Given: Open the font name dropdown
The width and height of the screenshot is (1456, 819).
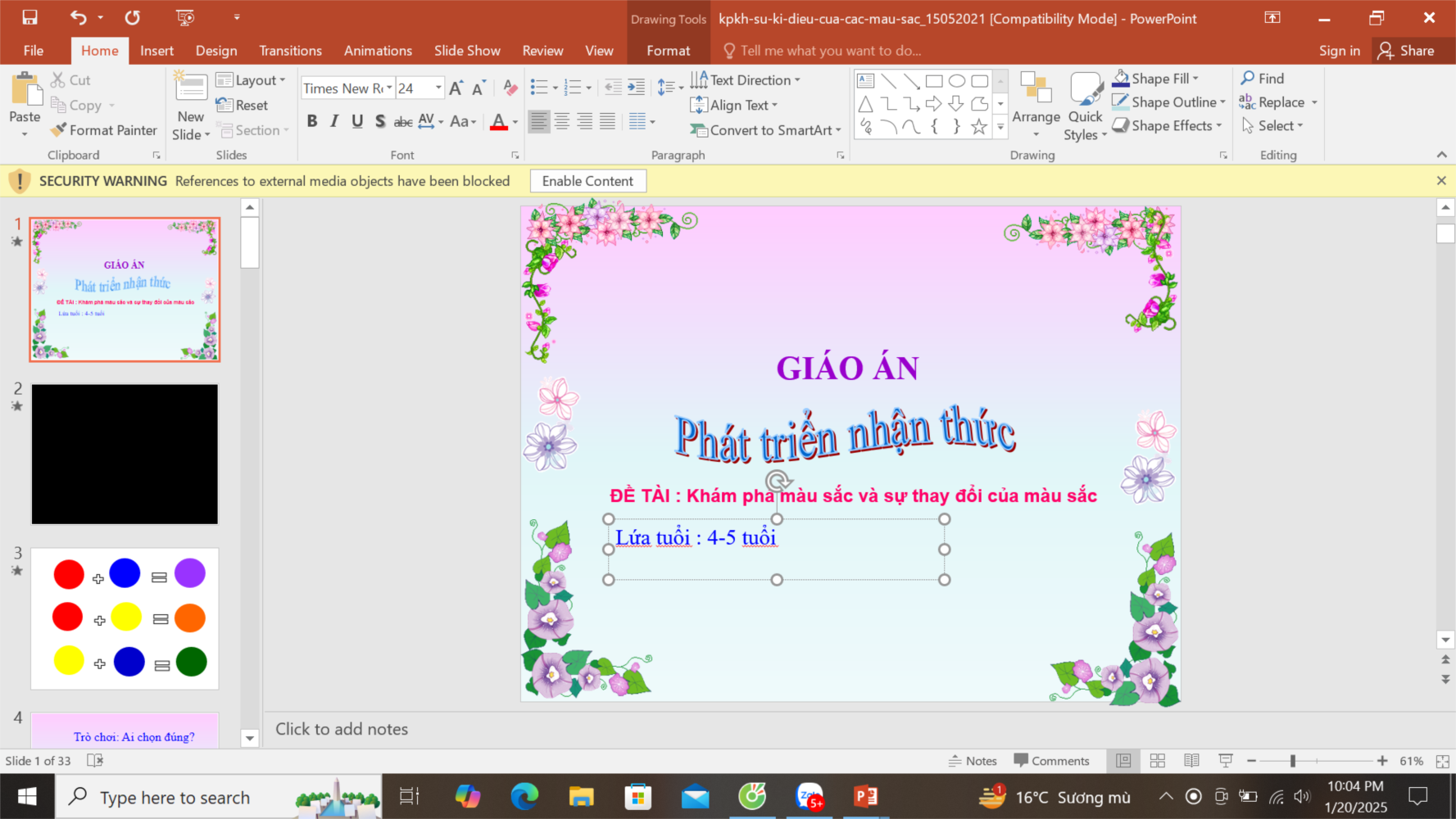Looking at the screenshot, I should (x=389, y=88).
